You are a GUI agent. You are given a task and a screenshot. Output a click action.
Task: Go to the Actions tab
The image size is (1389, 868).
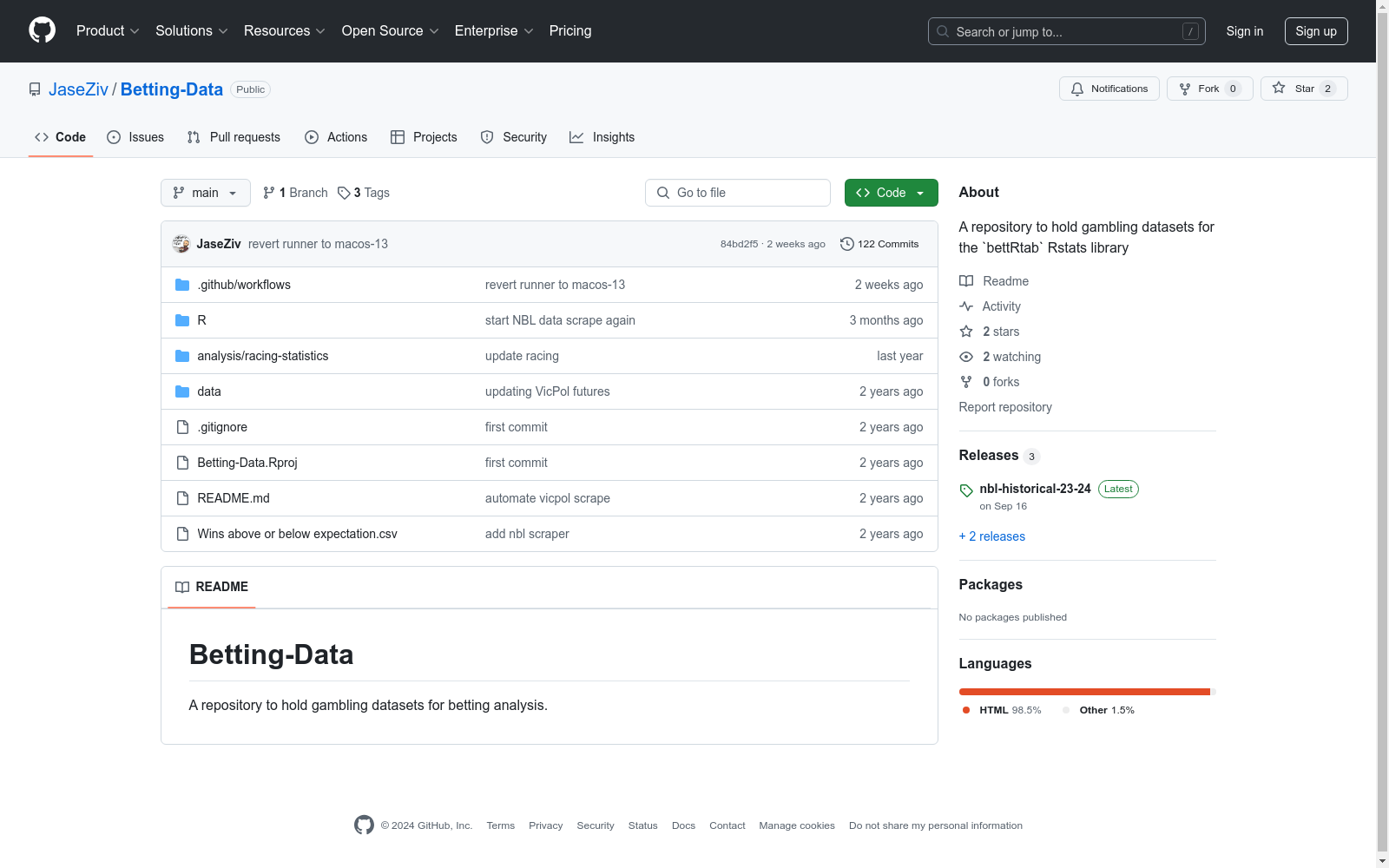click(x=336, y=137)
